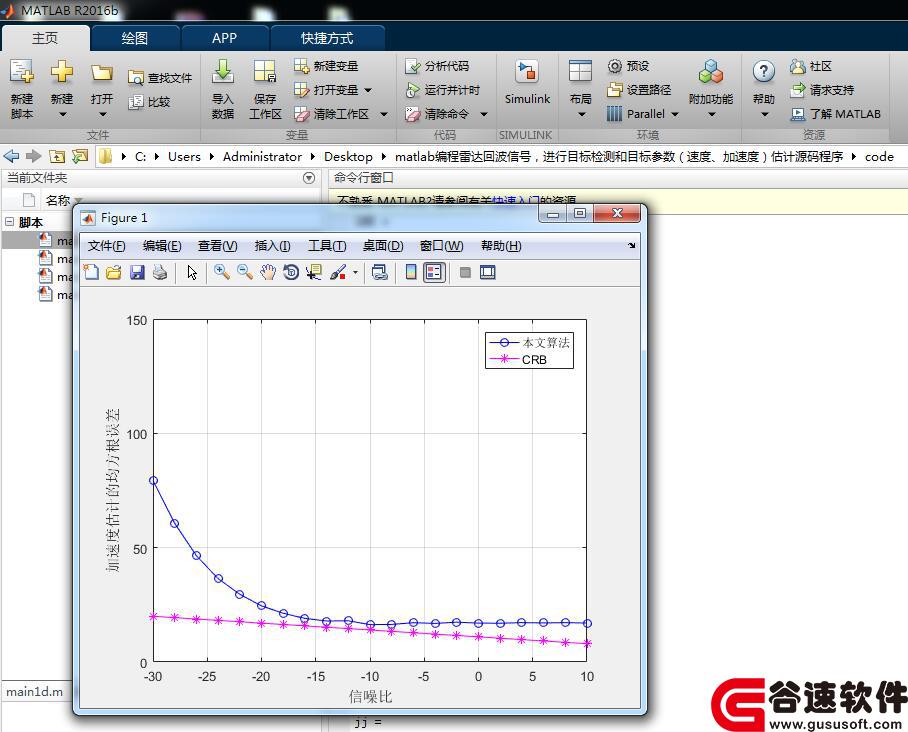Image resolution: width=908 pixels, height=732 pixels.
Task: Click the 了解 MATLAB item
Action: [836, 114]
